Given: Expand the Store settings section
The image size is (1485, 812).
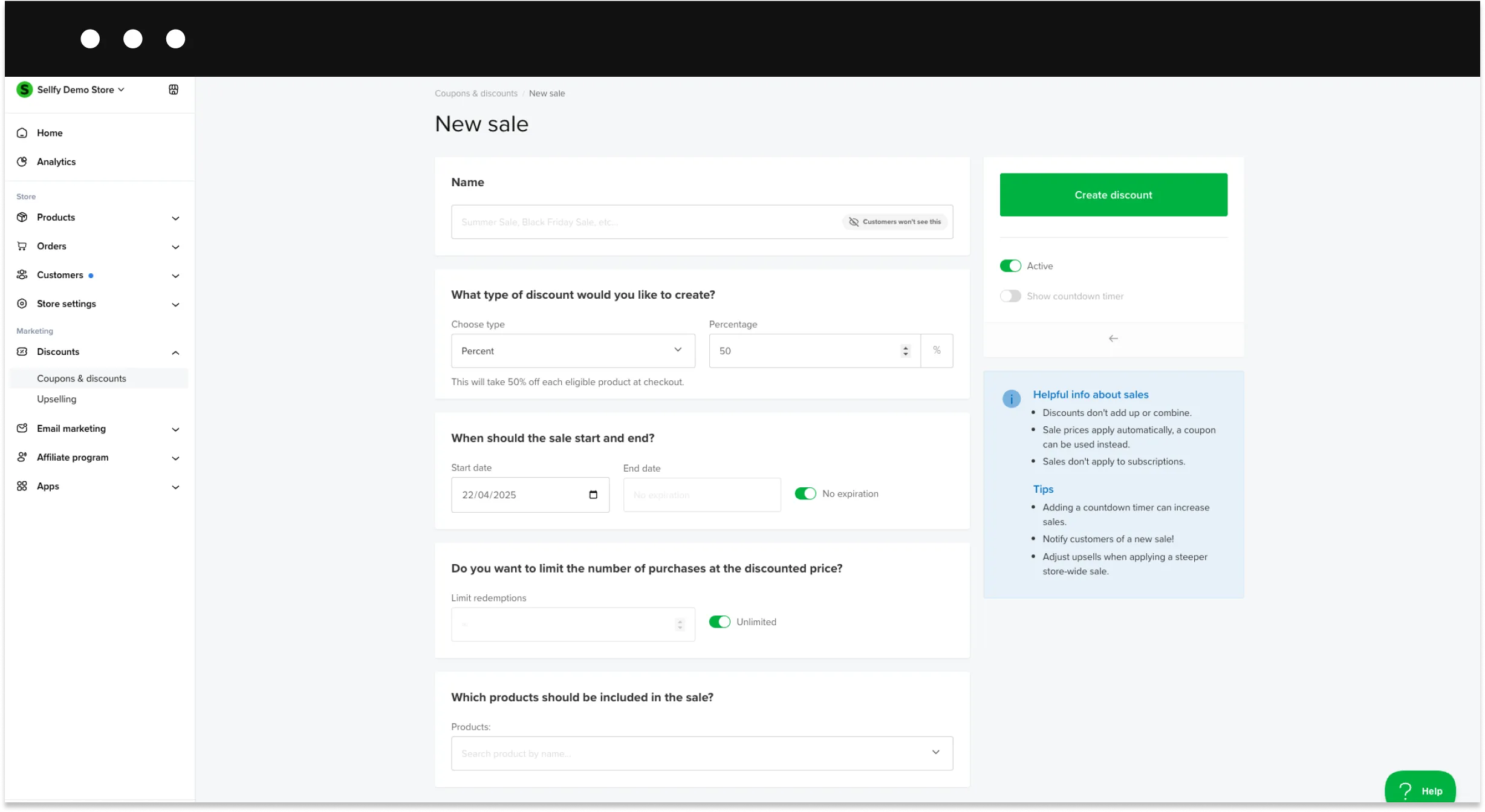Looking at the screenshot, I should click(x=175, y=305).
